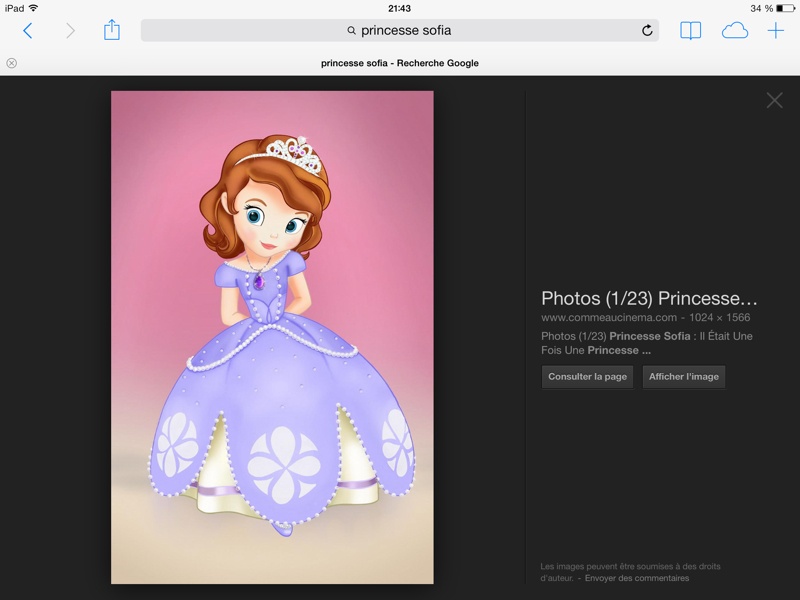Click 'Envoyer des commentaires' link

637,578
